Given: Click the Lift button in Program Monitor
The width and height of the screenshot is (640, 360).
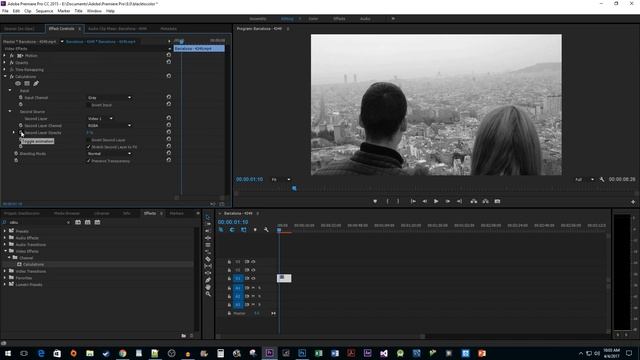Looking at the screenshot, I should (x=473, y=201).
